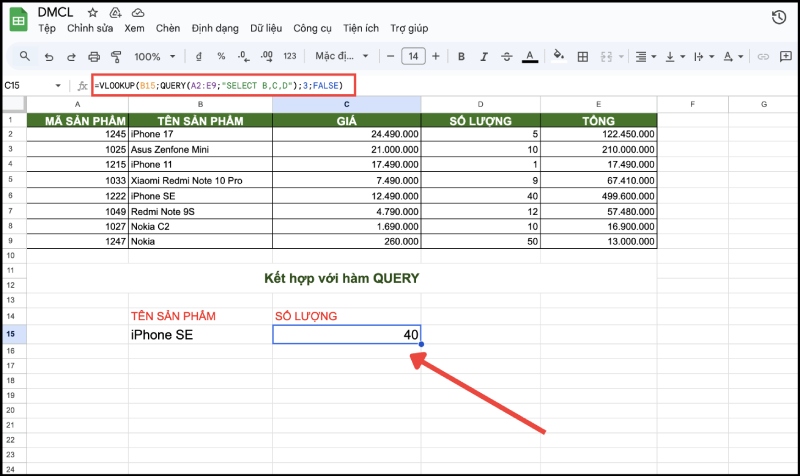Open the zoom 100% dropdown
Viewport: 800px width, 476px height.
(155, 57)
